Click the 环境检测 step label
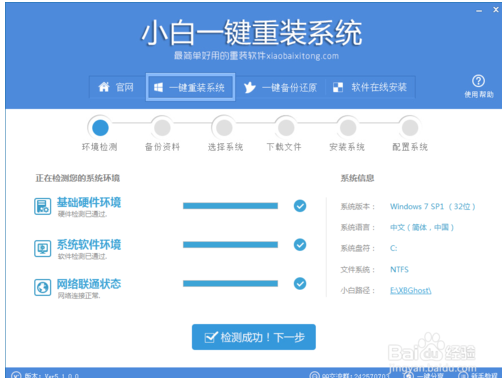Image resolution: width=502 pixels, height=378 pixels. 99,147
